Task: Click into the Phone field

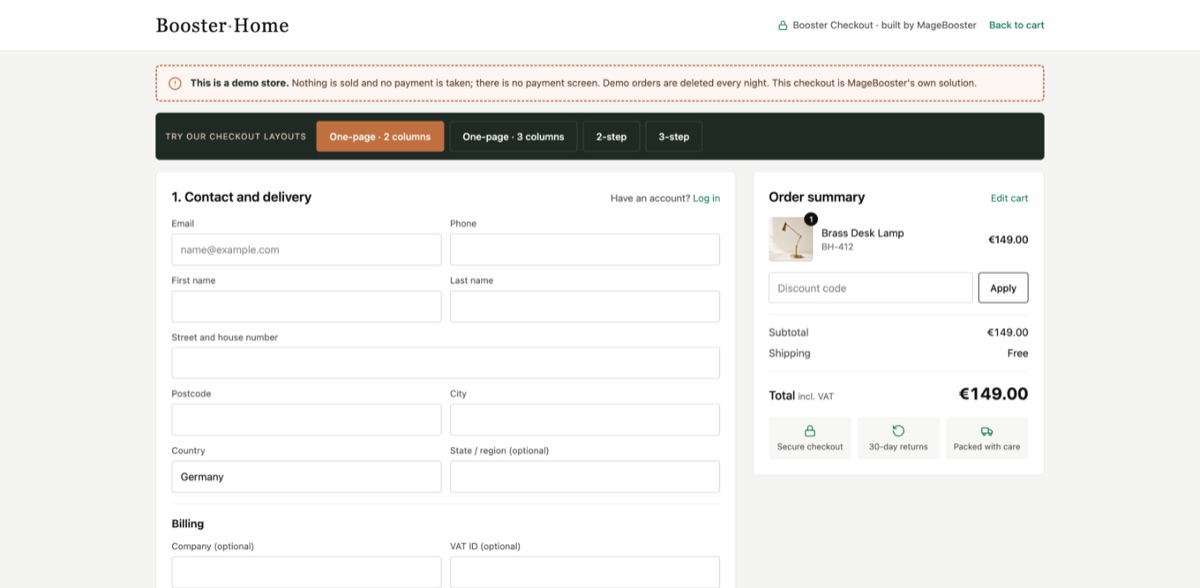Action: 585,250
